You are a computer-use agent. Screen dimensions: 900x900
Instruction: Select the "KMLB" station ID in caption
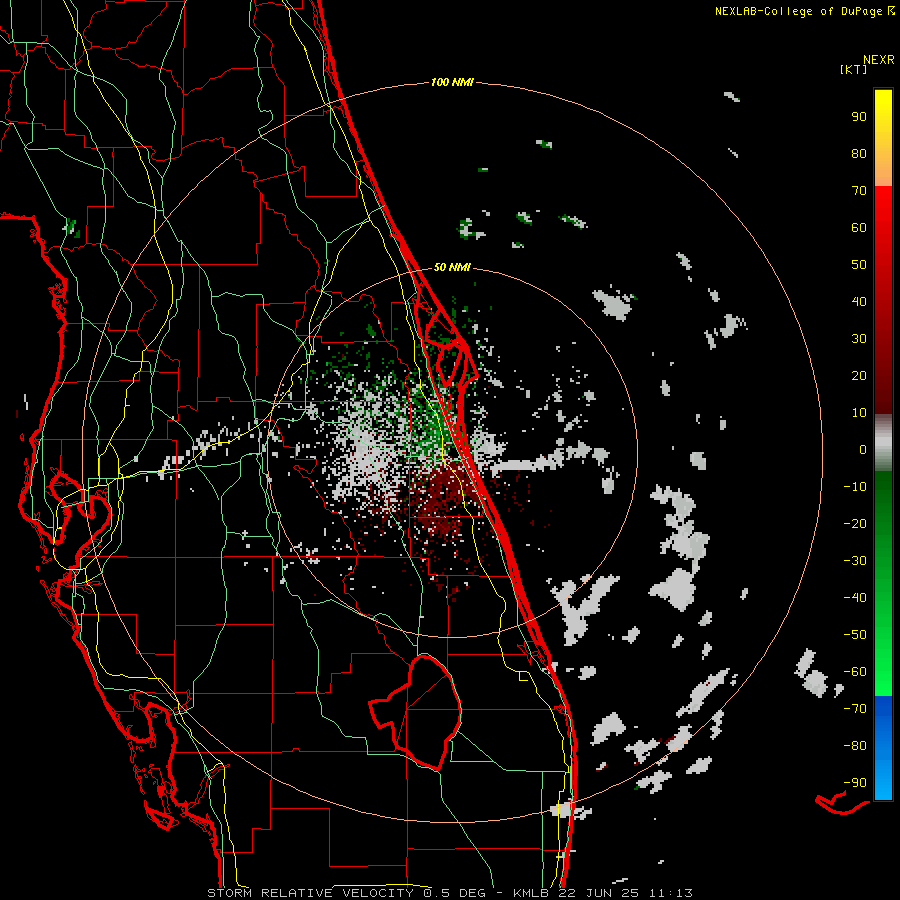pos(531,893)
